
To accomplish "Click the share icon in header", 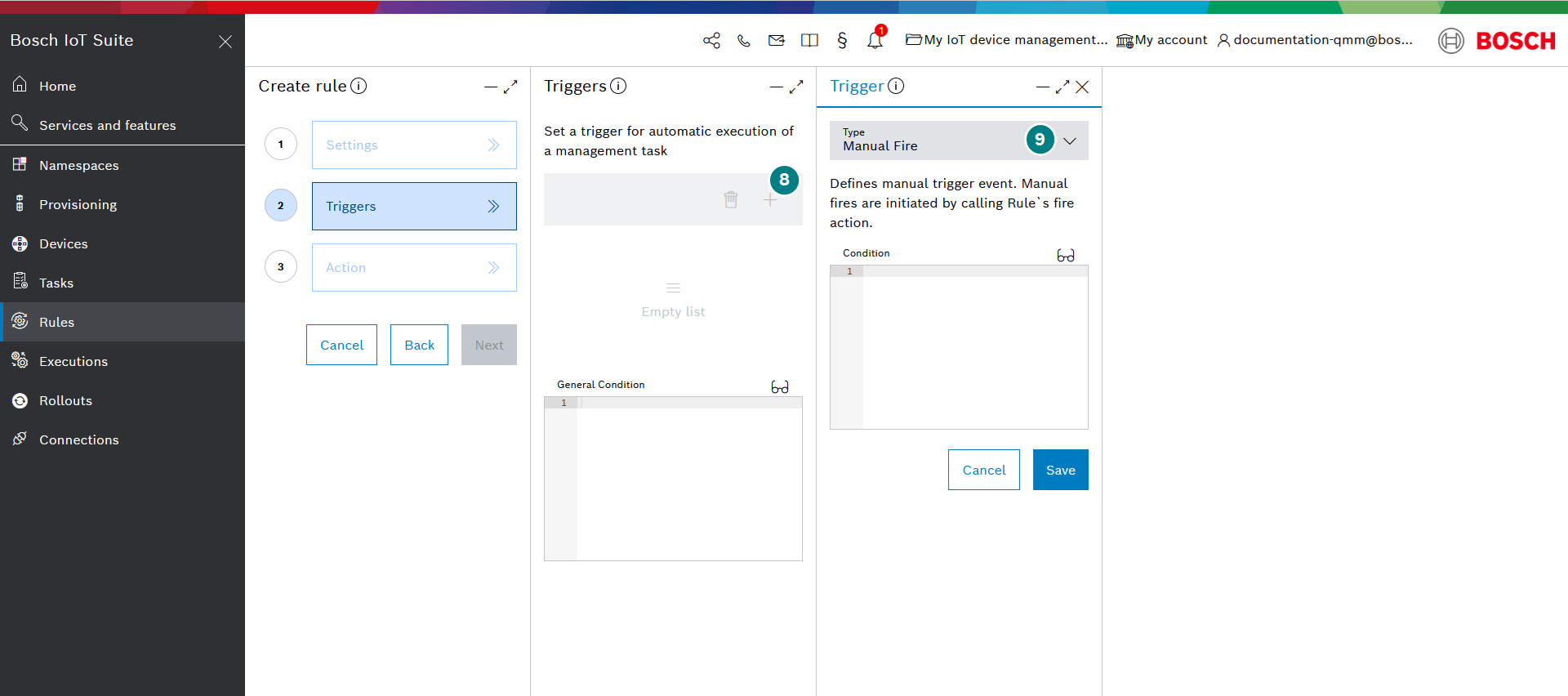I will pyautogui.click(x=711, y=40).
